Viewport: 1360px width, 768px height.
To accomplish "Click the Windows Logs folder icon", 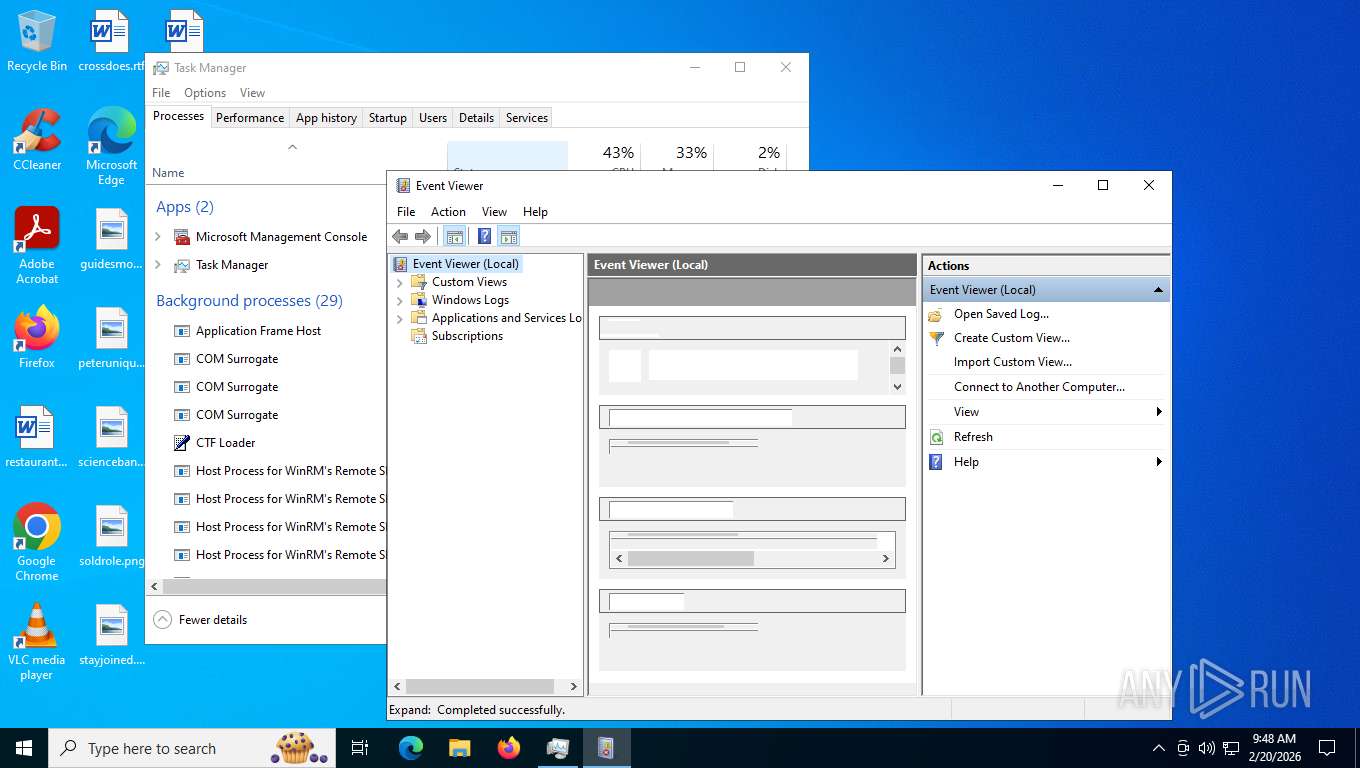I will (x=419, y=300).
